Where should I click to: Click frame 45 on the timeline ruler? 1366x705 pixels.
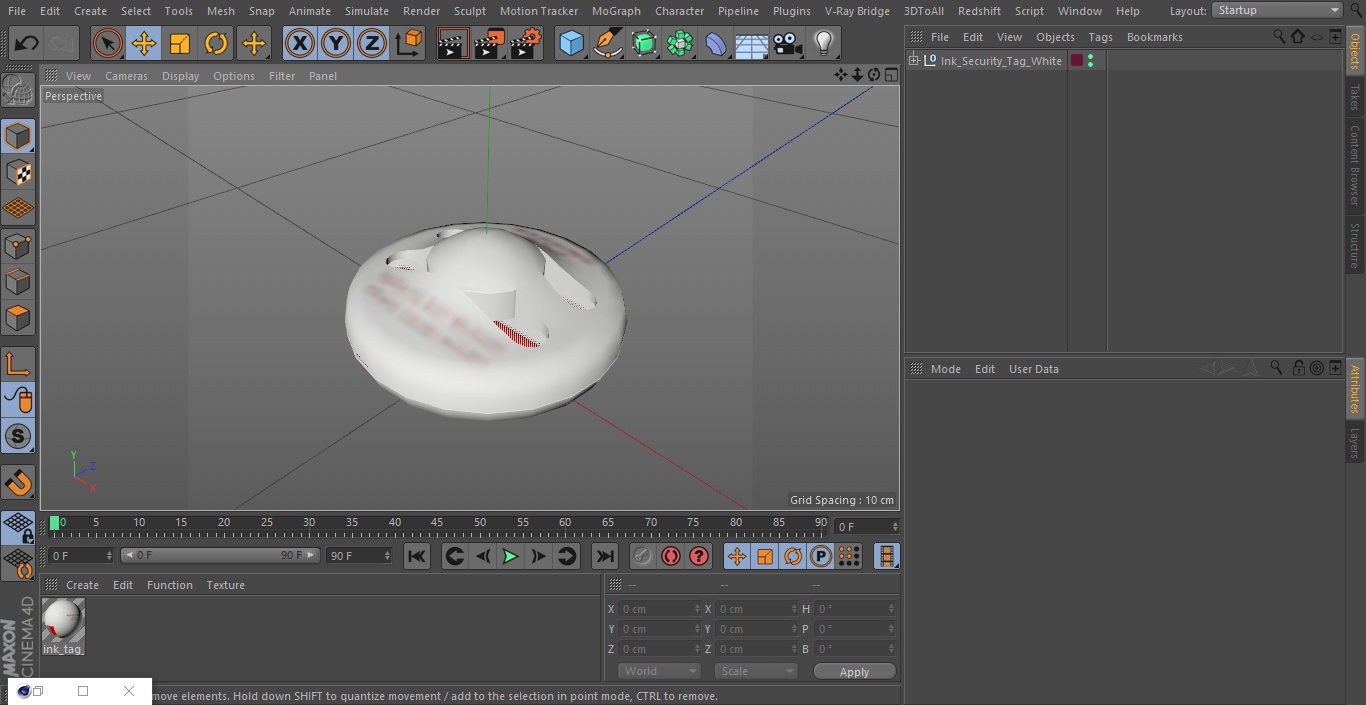click(x=438, y=522)
